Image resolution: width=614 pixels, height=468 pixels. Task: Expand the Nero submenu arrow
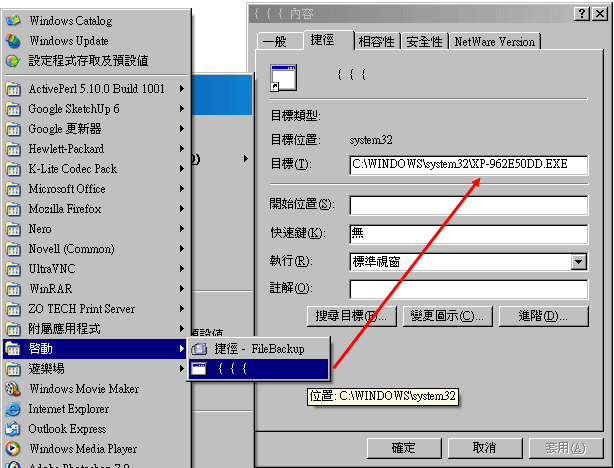click(182, 229)
